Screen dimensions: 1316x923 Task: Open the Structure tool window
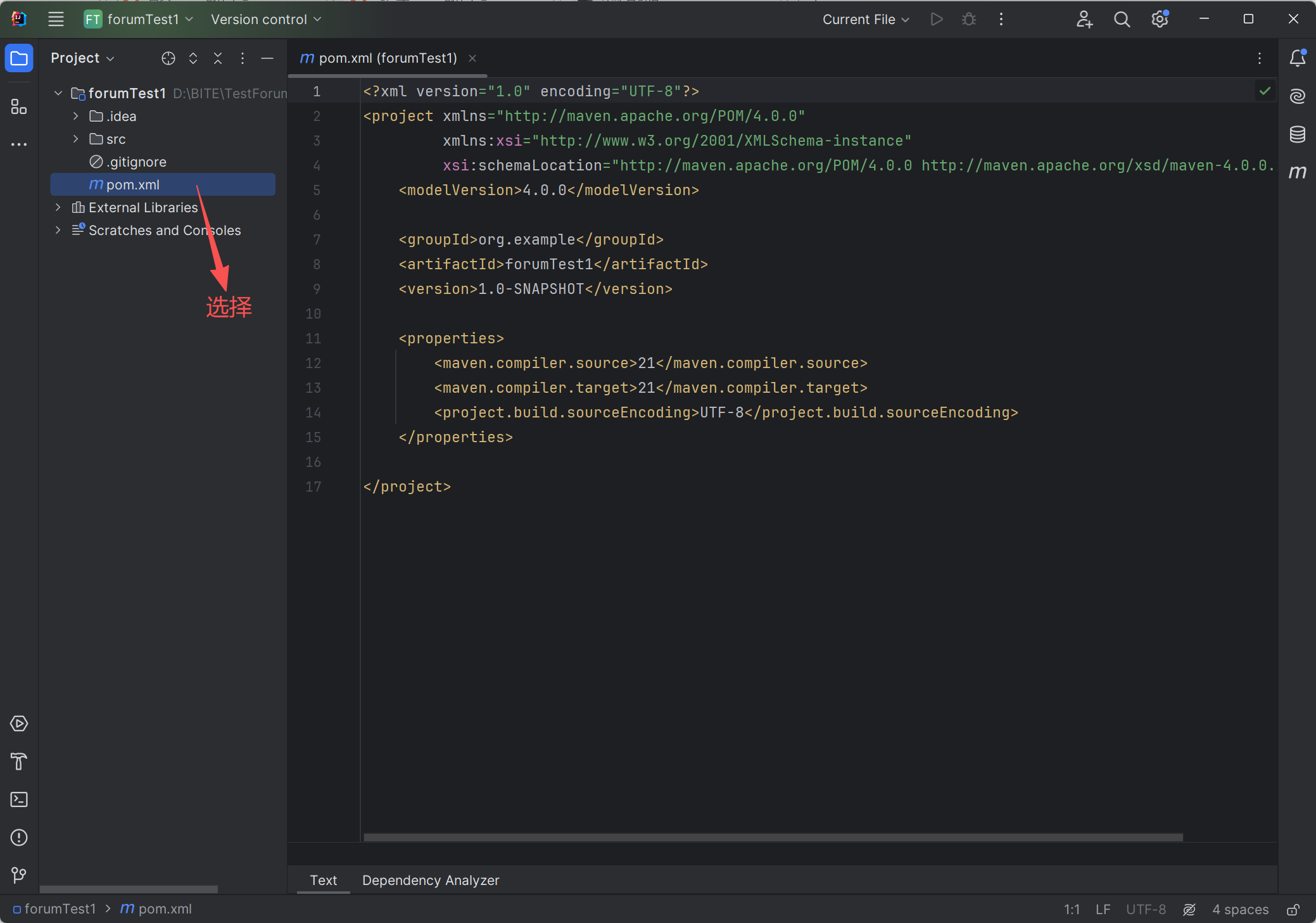pyautogui.click(x=19, y=107)
